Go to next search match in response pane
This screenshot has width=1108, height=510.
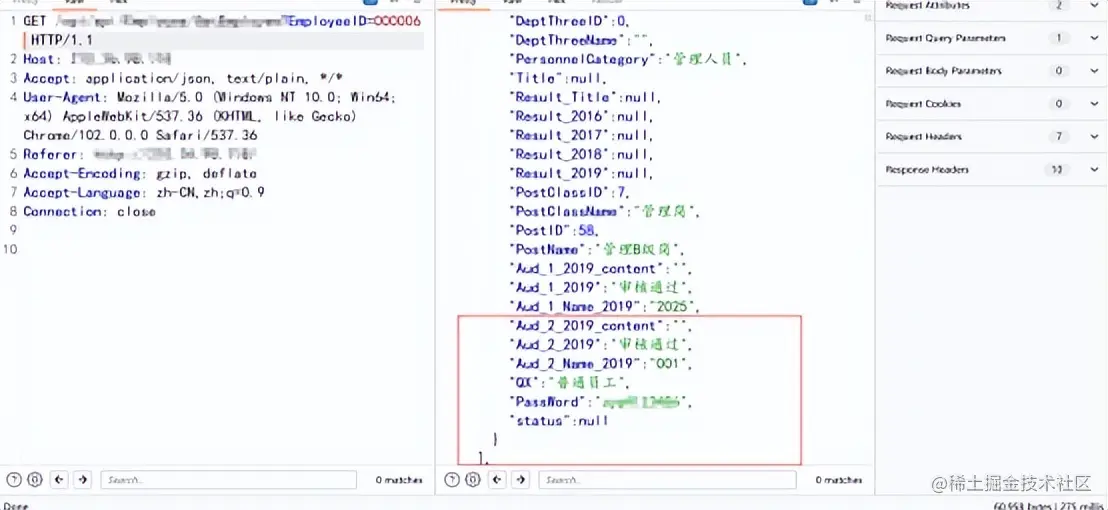[521, 480]
